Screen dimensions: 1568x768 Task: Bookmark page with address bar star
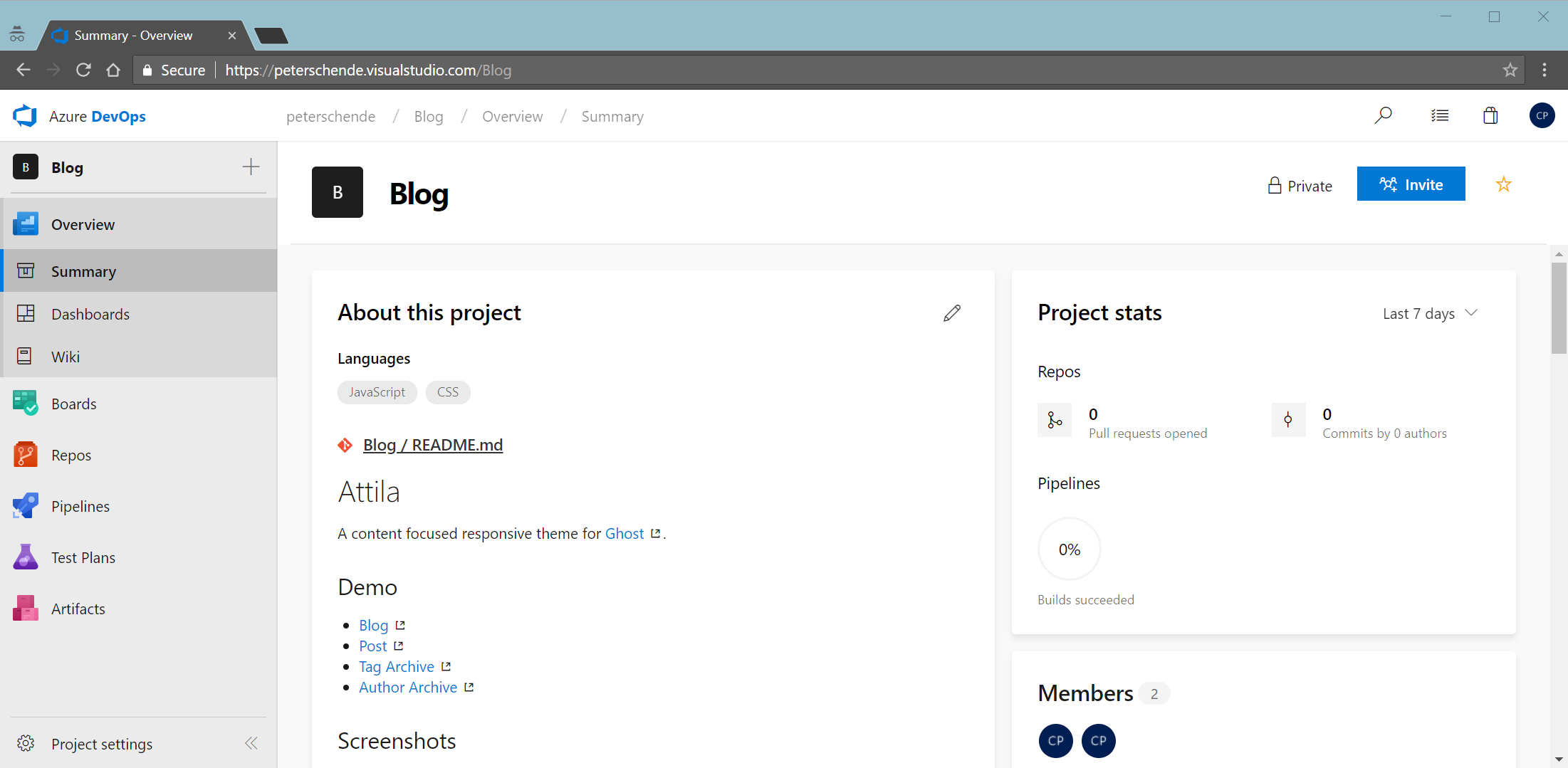pos(1510,70)
